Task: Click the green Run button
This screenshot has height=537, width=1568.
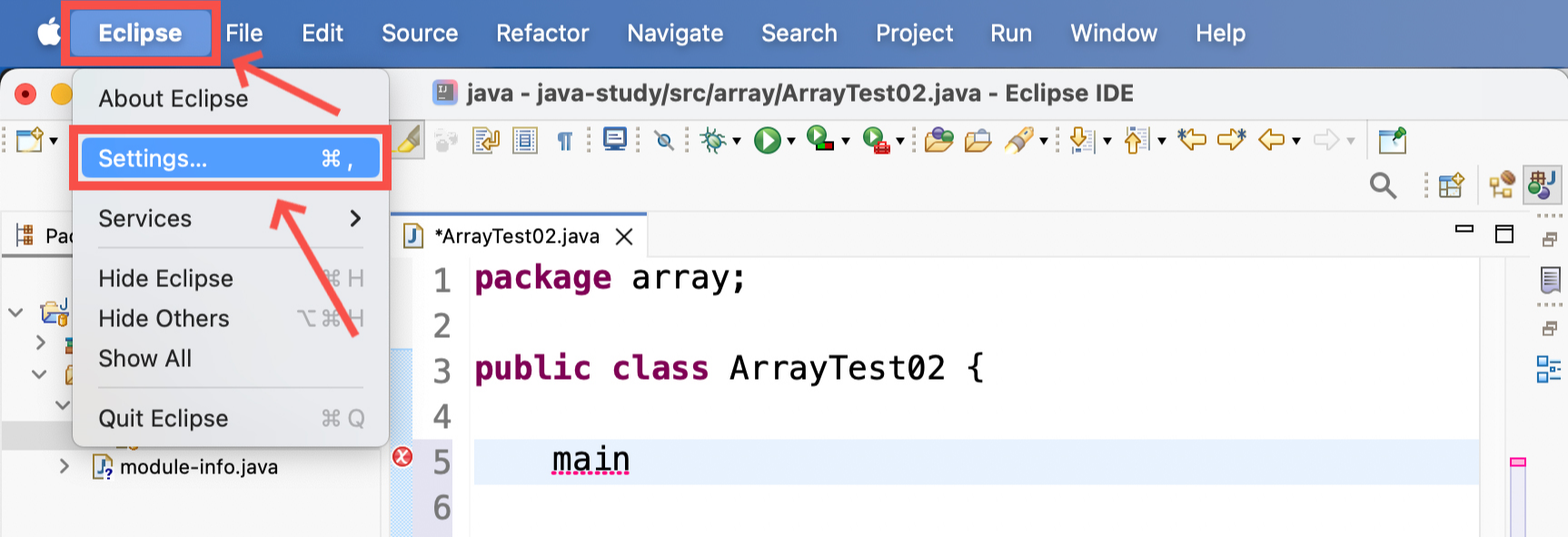Action: coord(768,140)
